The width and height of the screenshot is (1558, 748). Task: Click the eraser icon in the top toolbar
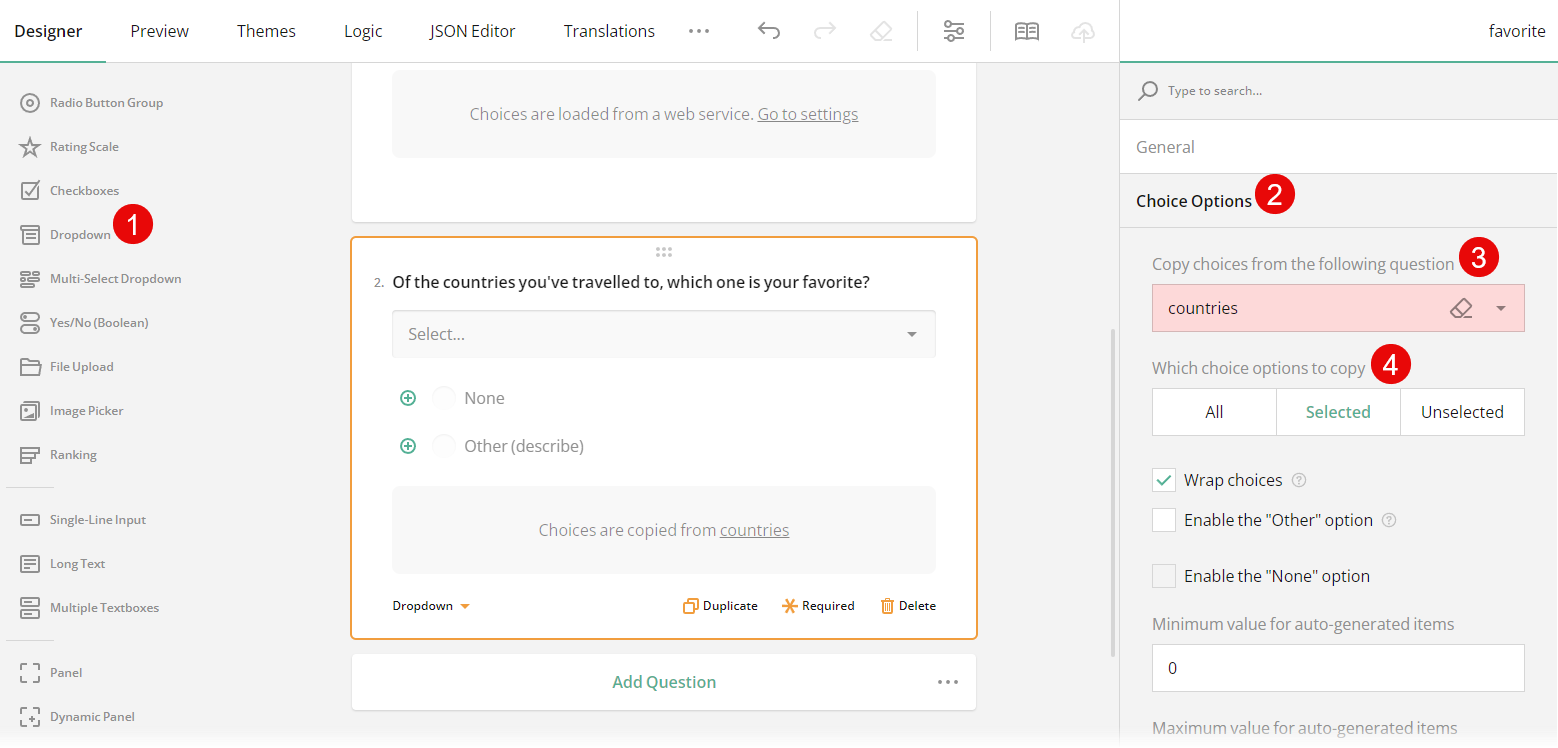pos(881,31)
